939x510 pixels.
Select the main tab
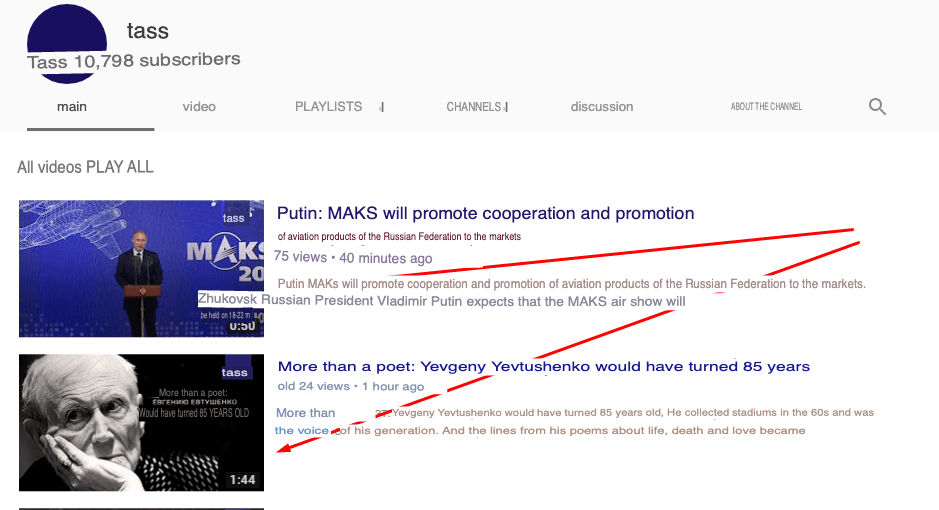(x=72, y=107)
